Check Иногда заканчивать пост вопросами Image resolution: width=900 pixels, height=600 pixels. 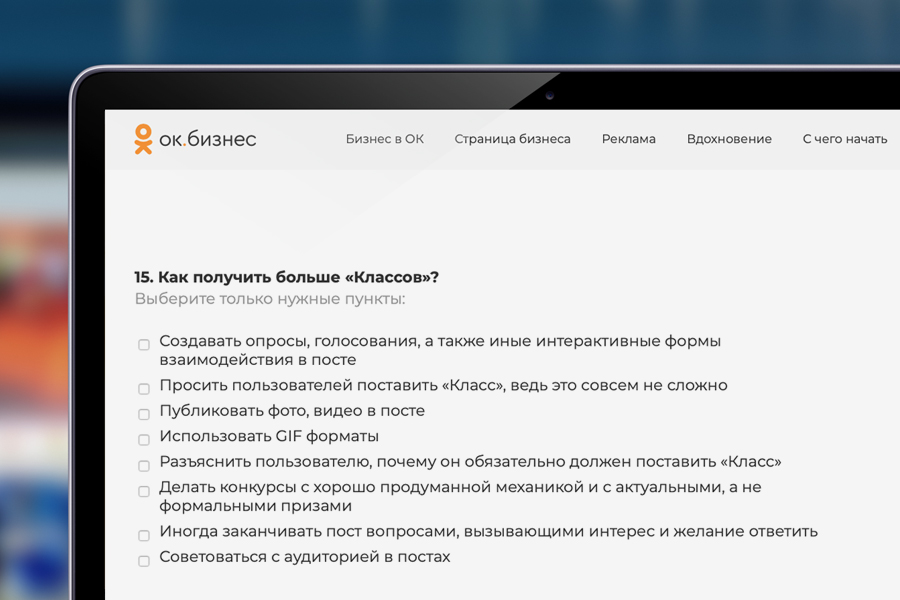(x=144, y=535)
